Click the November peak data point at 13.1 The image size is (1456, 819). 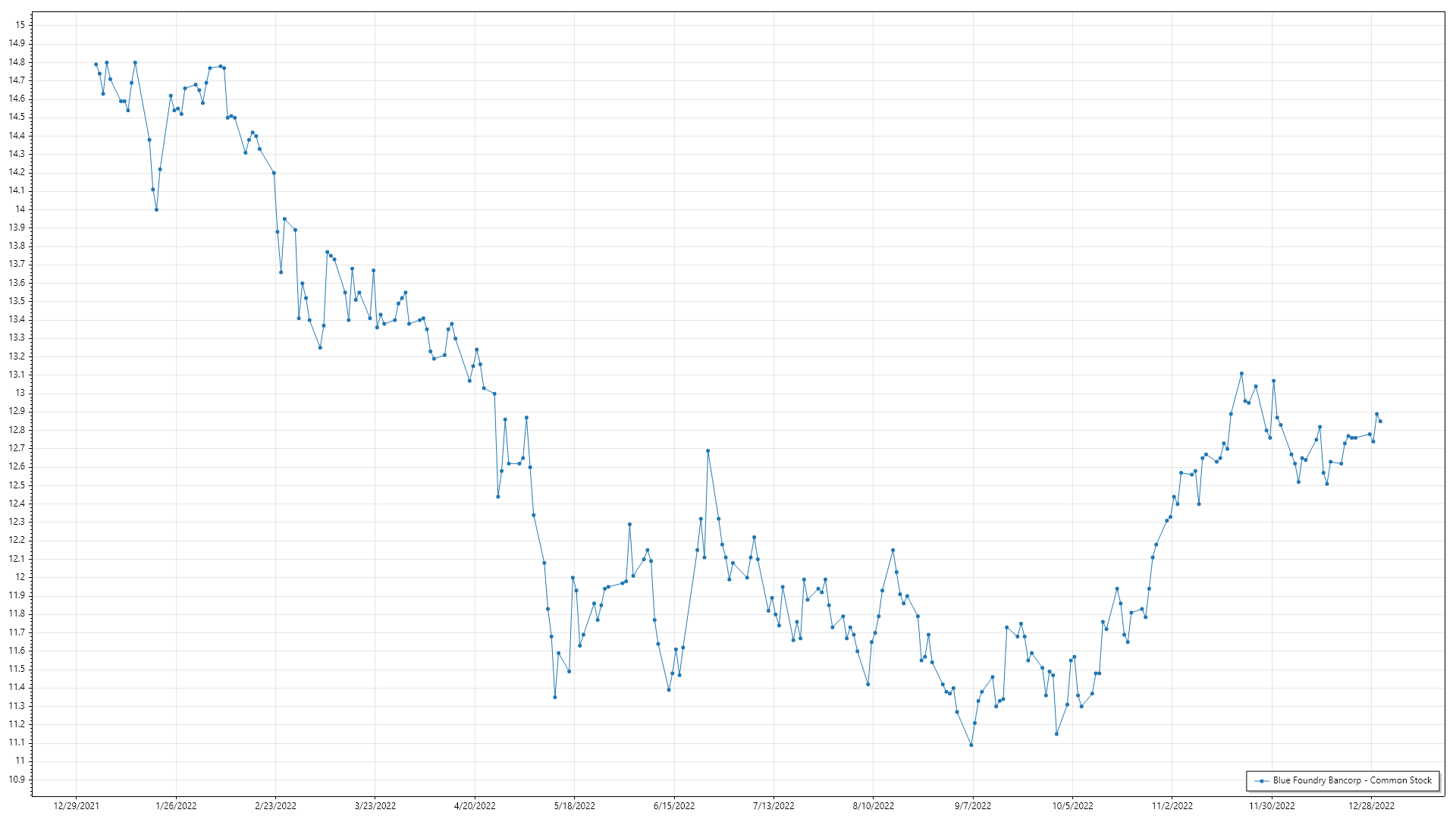pos(1241,373)
